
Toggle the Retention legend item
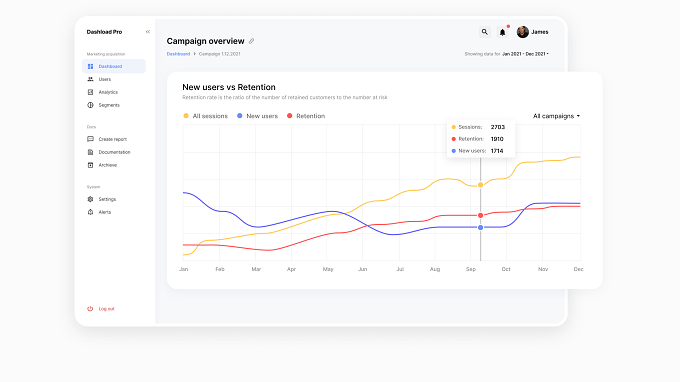(306, 116)
